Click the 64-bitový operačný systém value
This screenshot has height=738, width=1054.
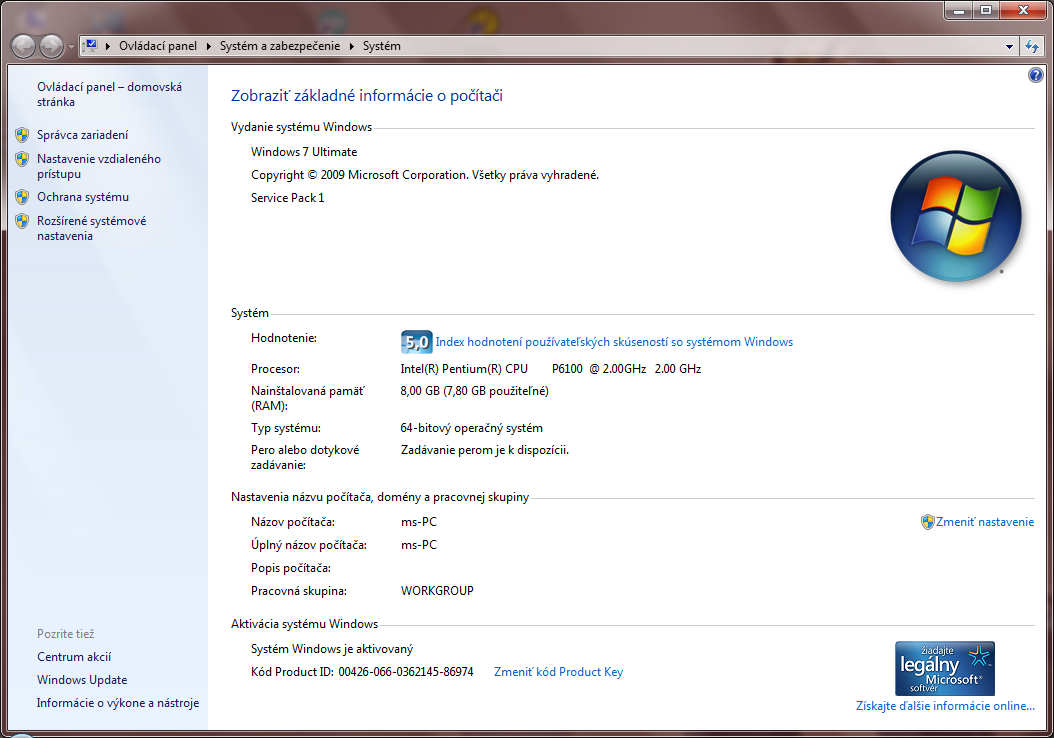click(x=471, y=428)
